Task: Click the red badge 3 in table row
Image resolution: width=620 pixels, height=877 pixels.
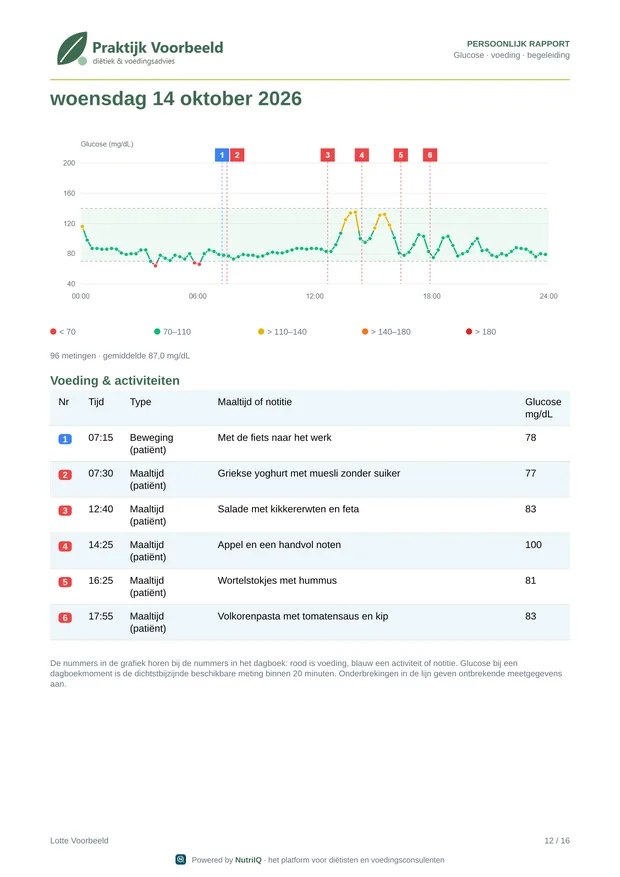Action: point(65,511)
